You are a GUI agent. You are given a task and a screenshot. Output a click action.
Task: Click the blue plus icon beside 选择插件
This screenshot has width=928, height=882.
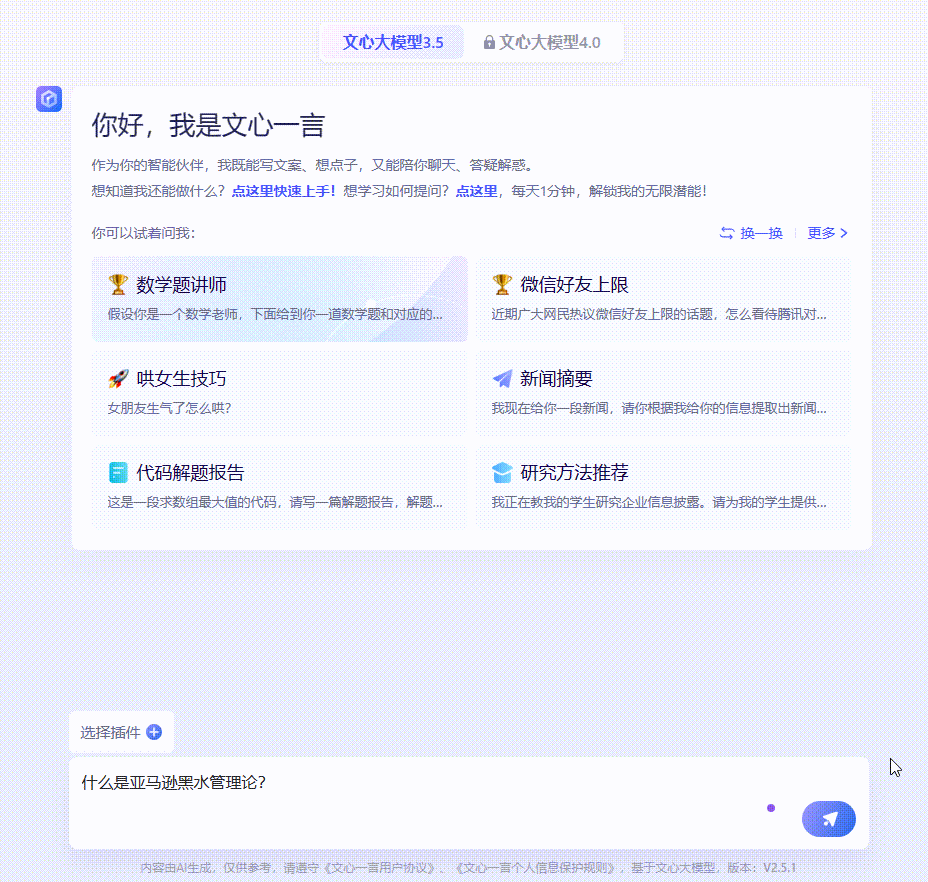[154, 732]
